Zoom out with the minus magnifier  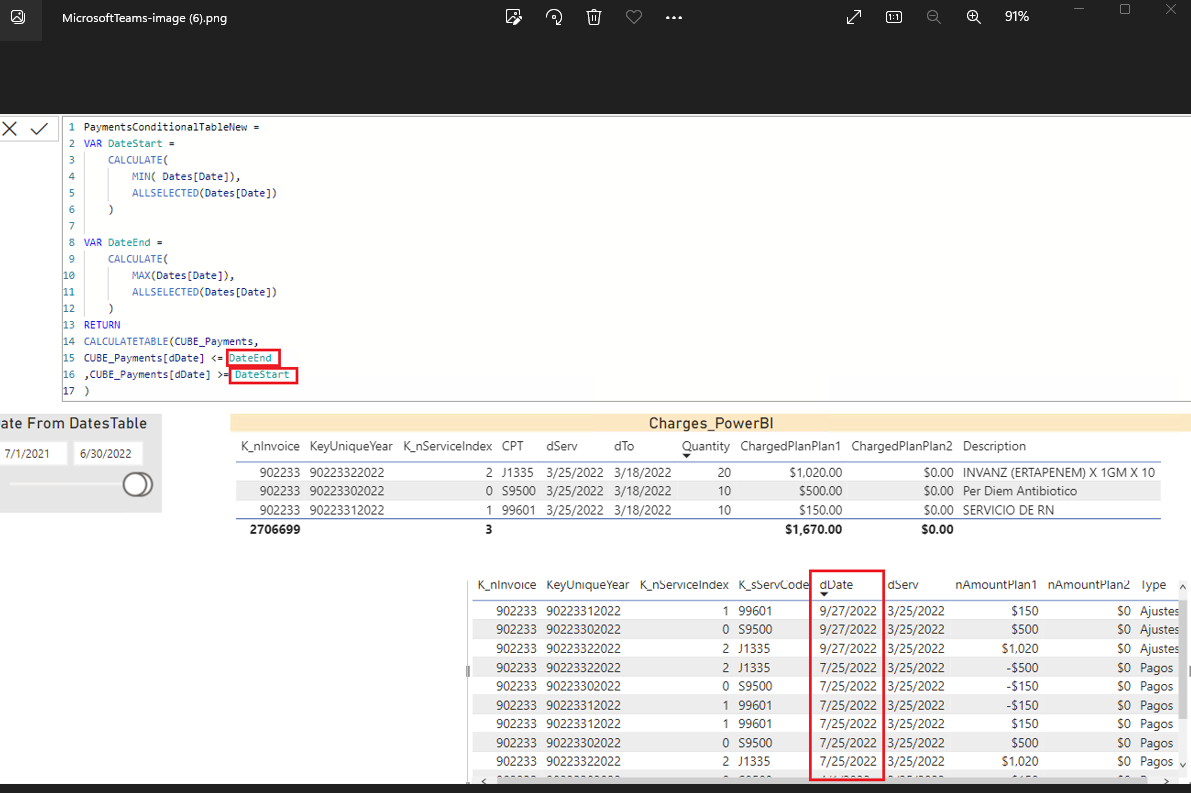(934, 17)
